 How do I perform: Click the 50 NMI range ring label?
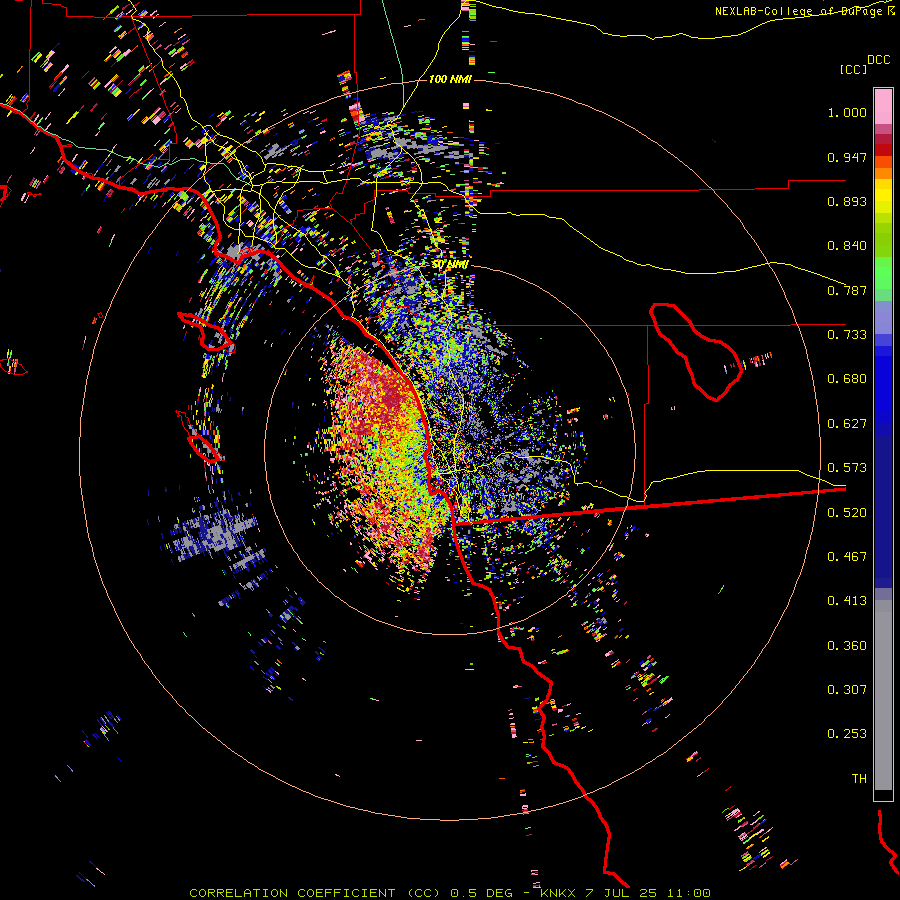point(450,265)
